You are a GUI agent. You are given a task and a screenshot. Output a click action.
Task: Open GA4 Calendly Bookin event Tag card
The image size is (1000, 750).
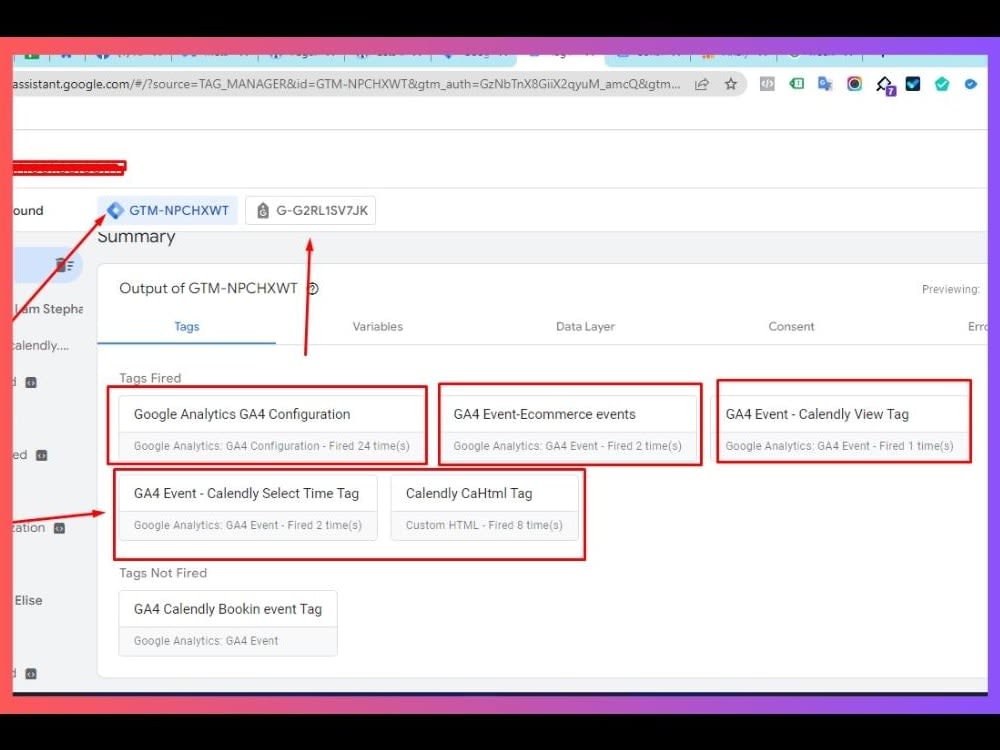[228, 623]
